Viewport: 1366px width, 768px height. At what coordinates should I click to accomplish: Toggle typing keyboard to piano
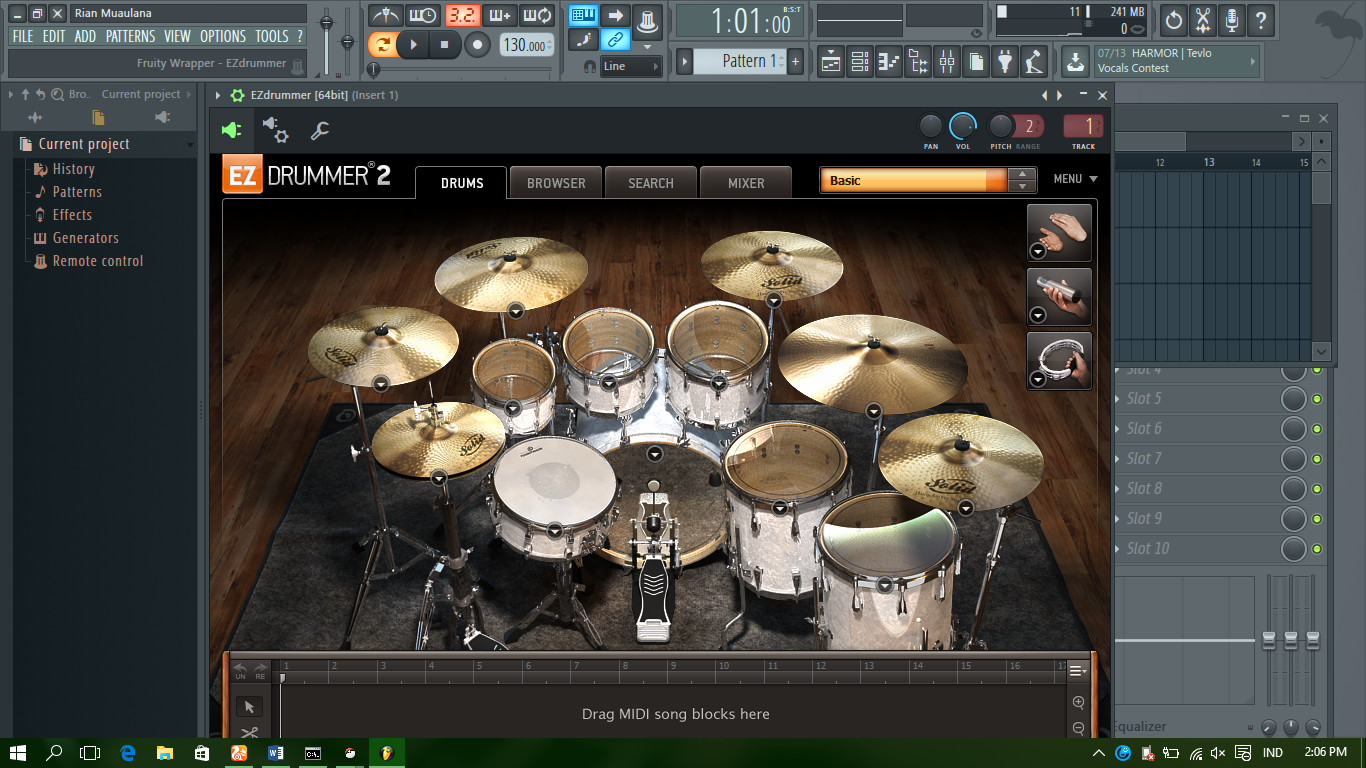tap(584, 16)
